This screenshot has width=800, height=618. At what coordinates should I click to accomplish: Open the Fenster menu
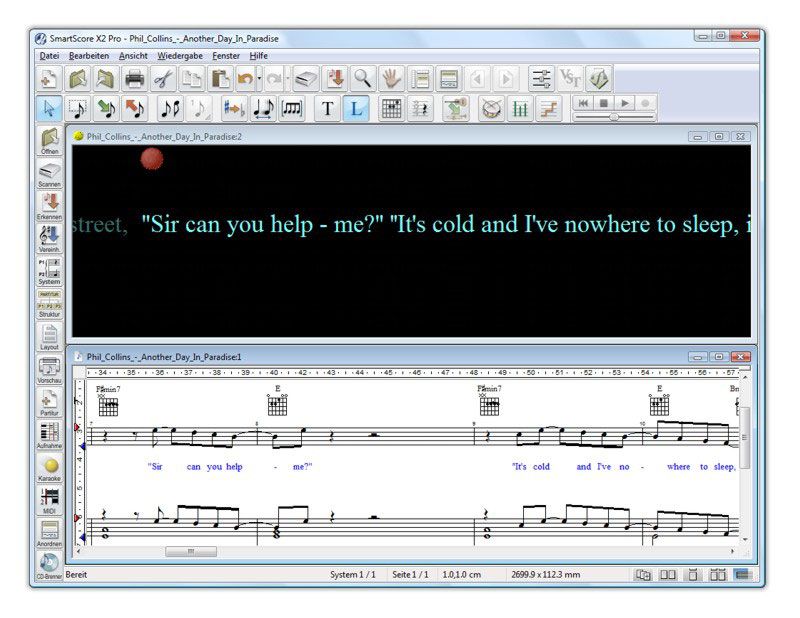(x=226, y=56)
